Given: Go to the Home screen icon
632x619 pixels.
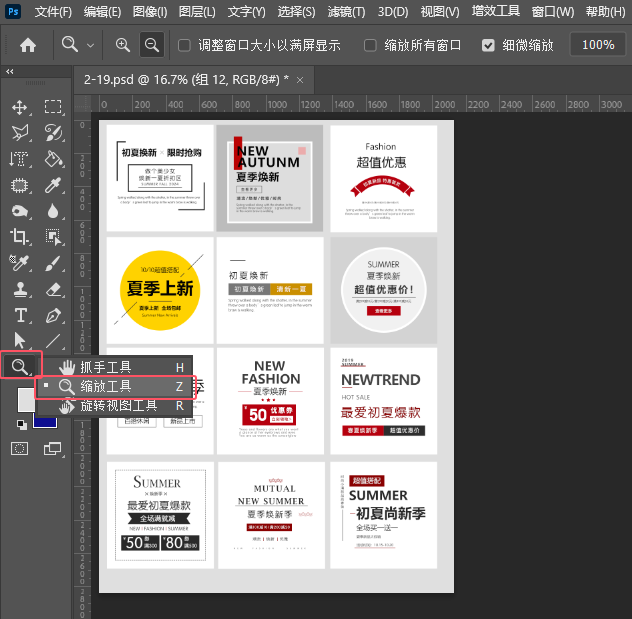Looking at the screenshot, I should pyautogui.click(x=28, y=45).
